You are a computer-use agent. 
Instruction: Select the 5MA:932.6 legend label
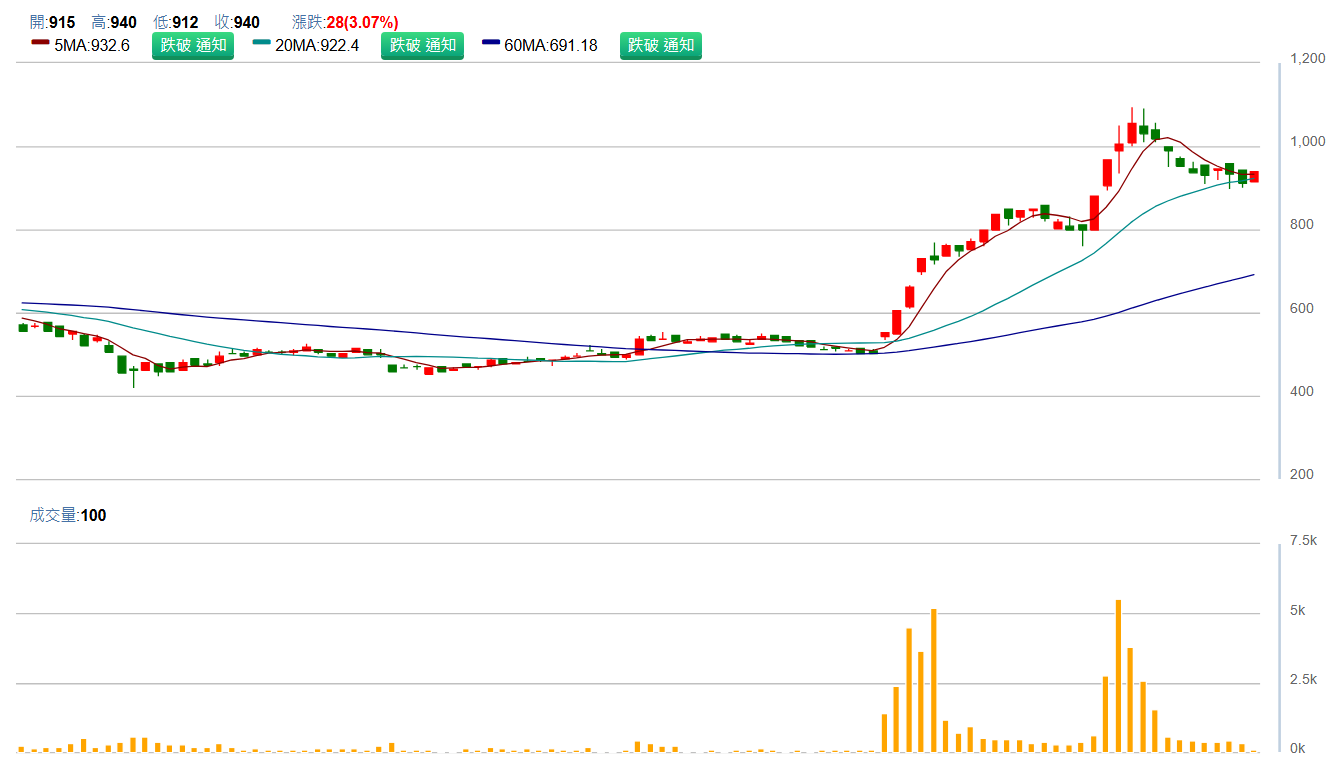92,45
